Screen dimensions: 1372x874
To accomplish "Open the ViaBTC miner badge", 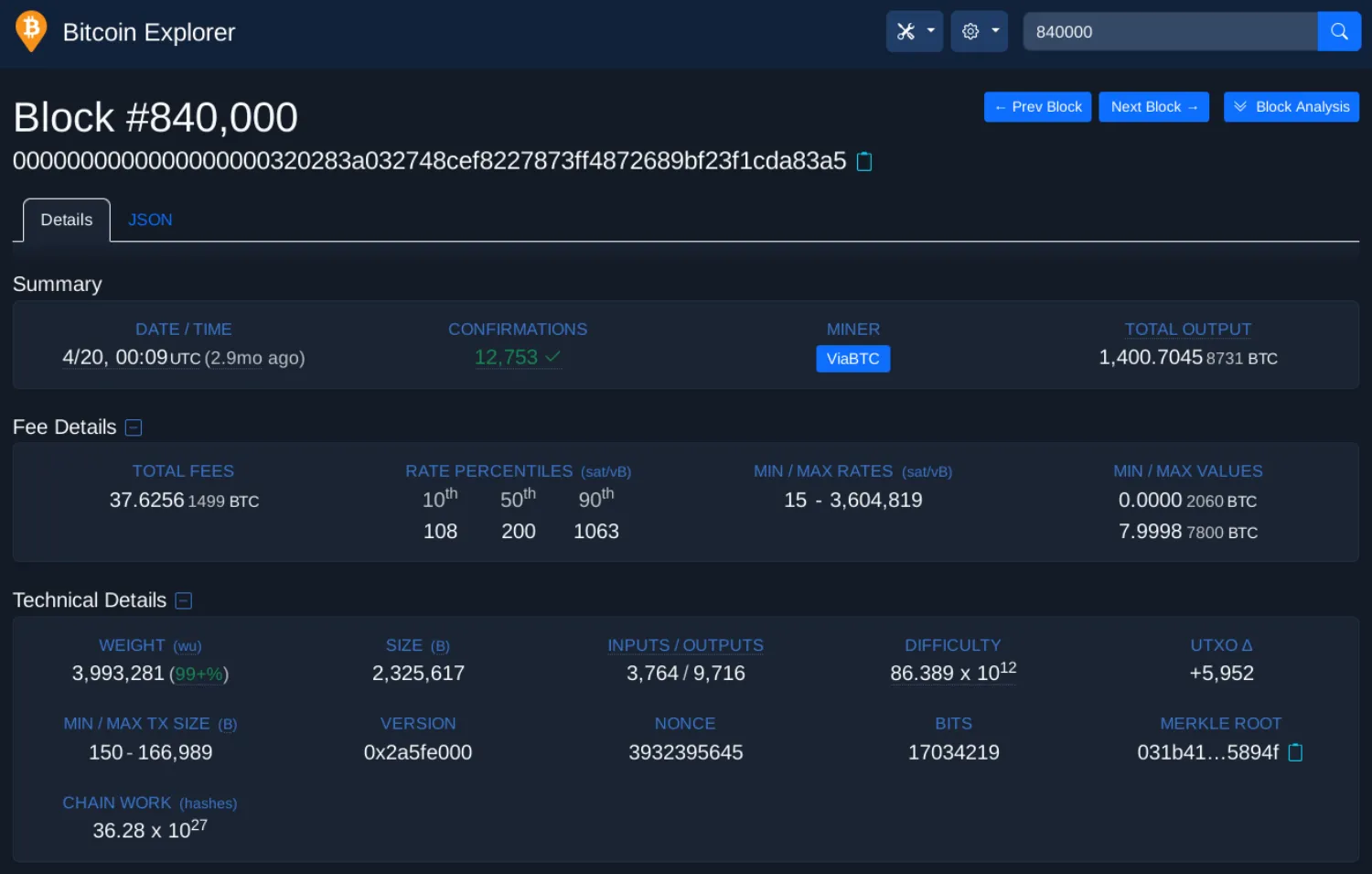I will click(x=852, y=359).
